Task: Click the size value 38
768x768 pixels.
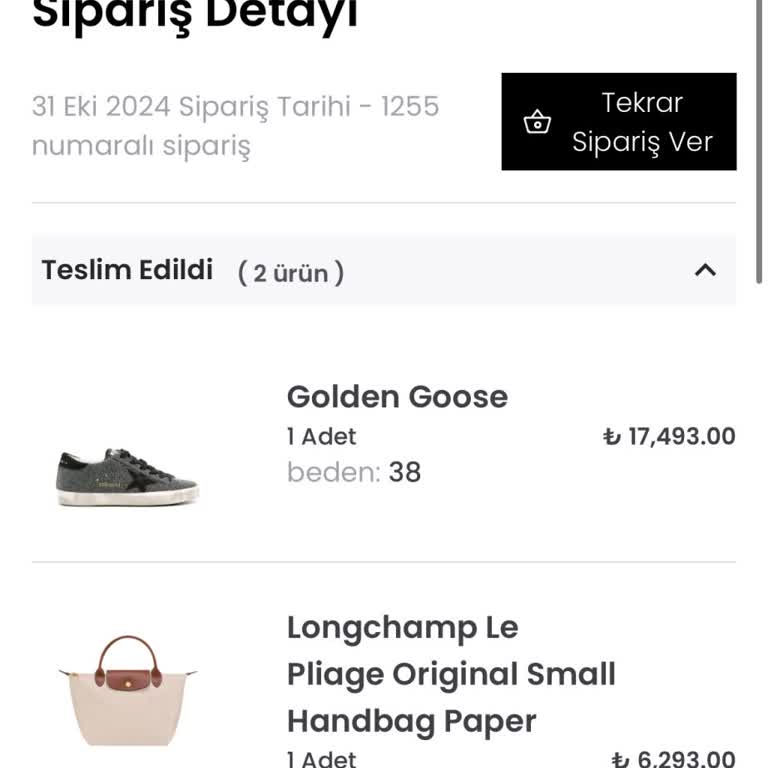Action: [x=405, y=471]
